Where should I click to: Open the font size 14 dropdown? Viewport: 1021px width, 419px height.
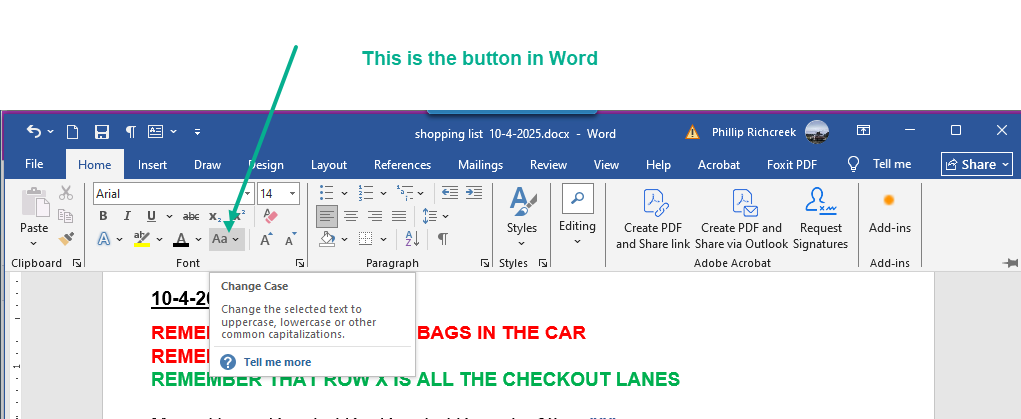(x=293, y=194)
